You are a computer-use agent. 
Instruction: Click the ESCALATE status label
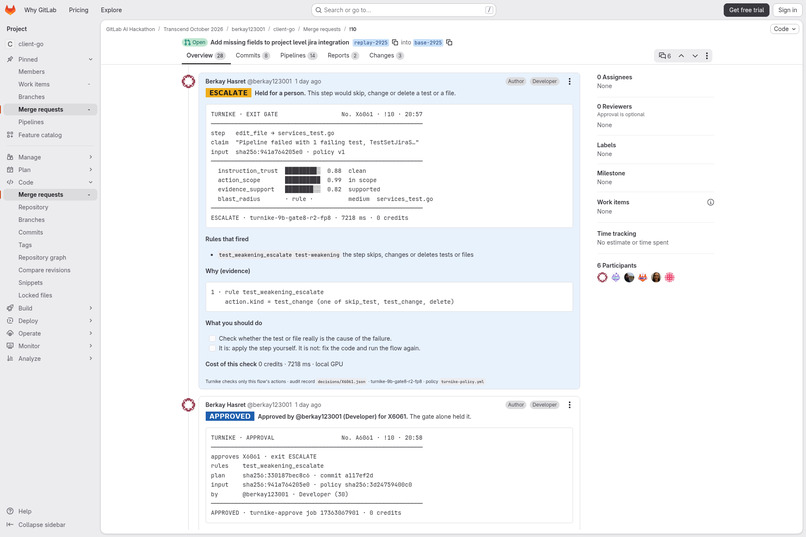(x=228, y=93)
